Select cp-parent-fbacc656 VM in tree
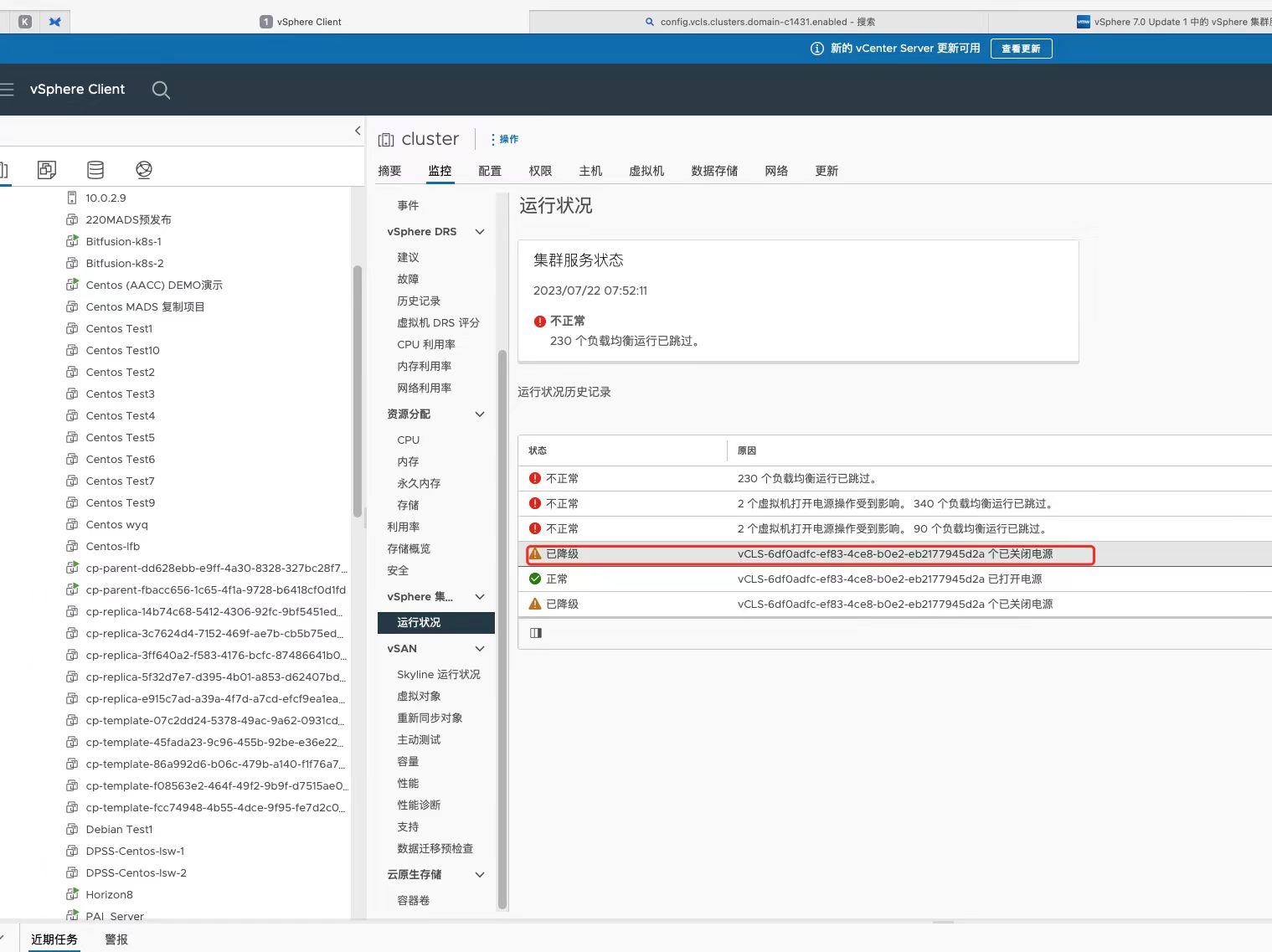 click(x=215, y=589)
